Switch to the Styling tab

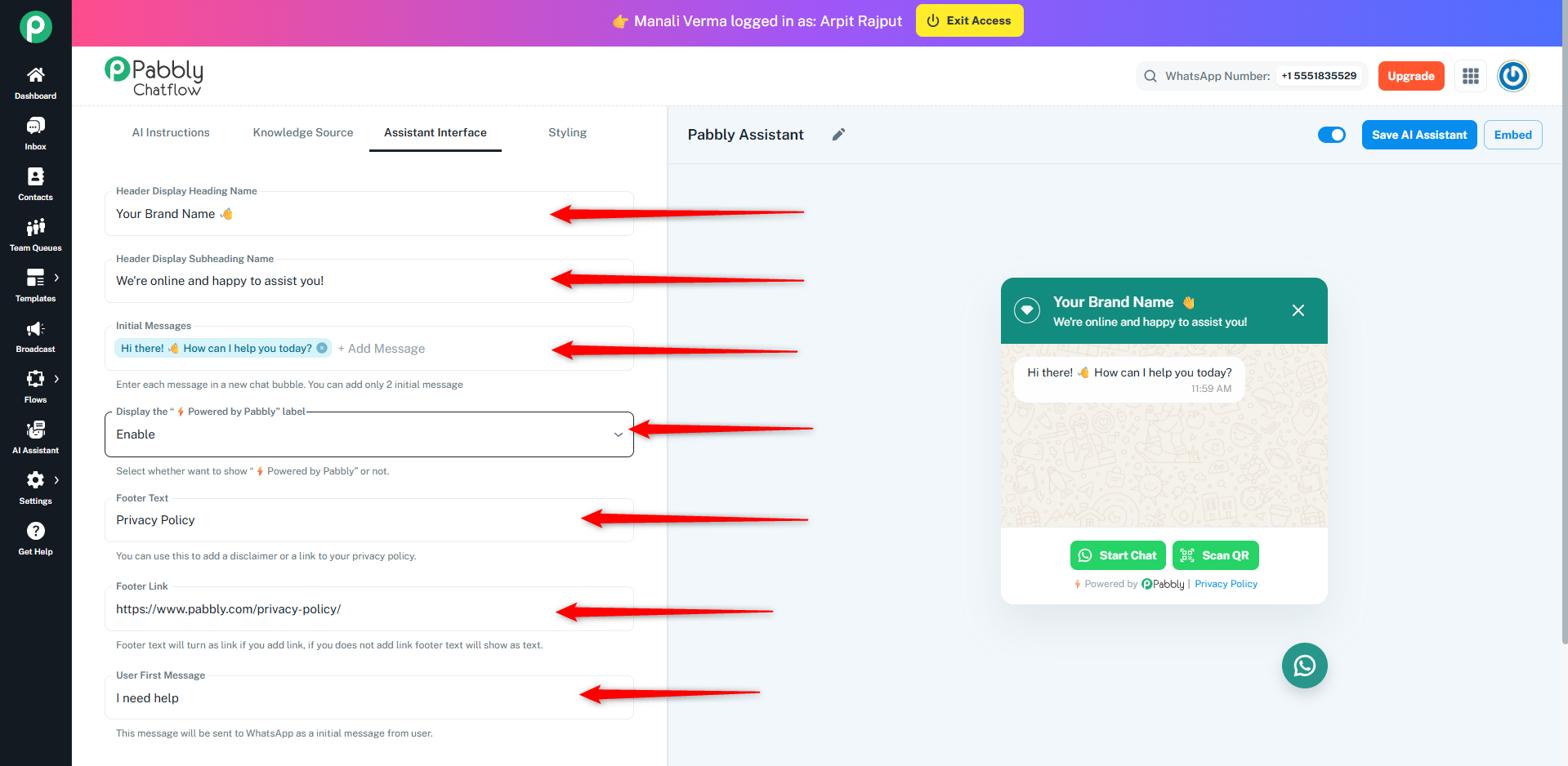point(567,132)
